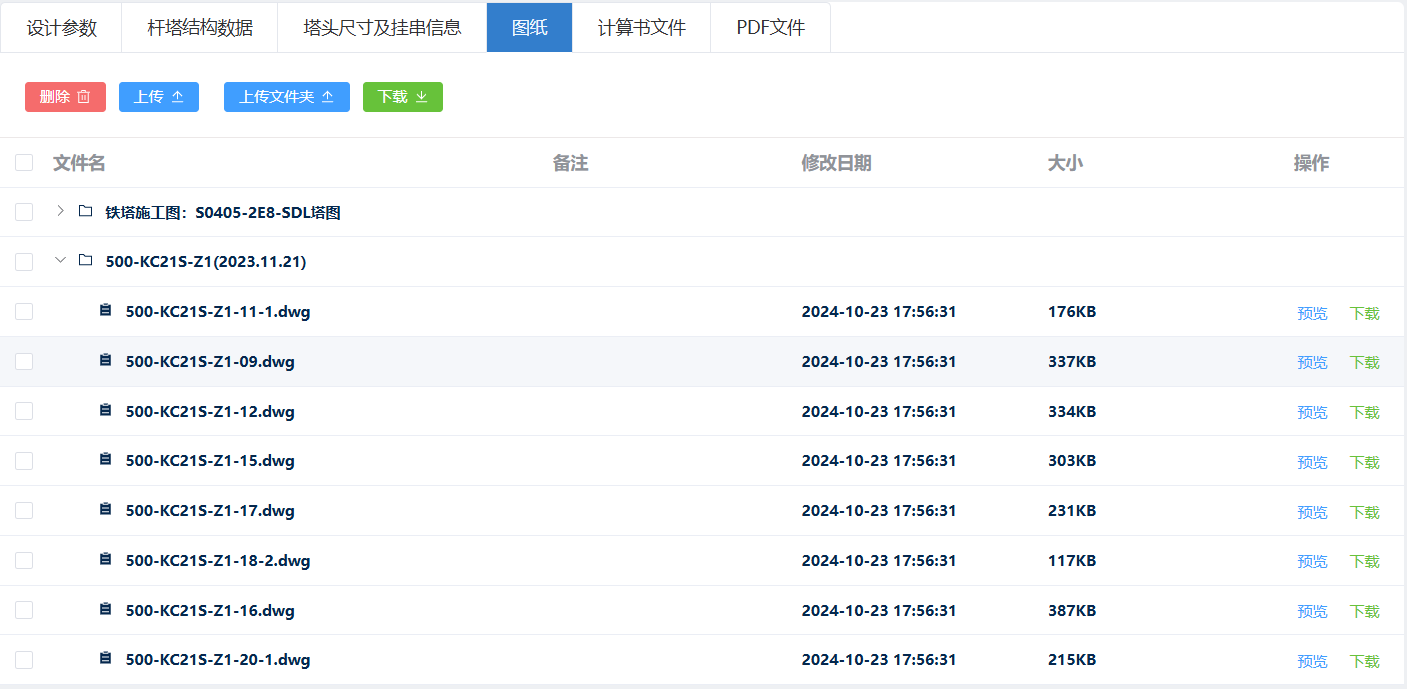This screenshot has width=1407, height=689.
Task: Click folder icon of 500-KC21S-Z1(2023.11.21)
Action: tap(85, 260)
